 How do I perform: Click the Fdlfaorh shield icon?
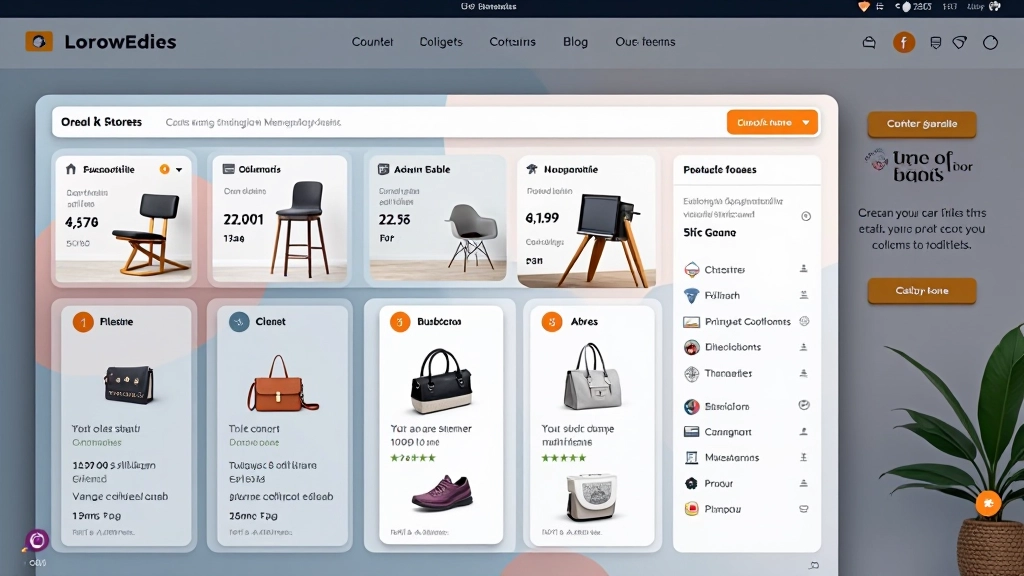pyautogui.click(x=691, y=296)
